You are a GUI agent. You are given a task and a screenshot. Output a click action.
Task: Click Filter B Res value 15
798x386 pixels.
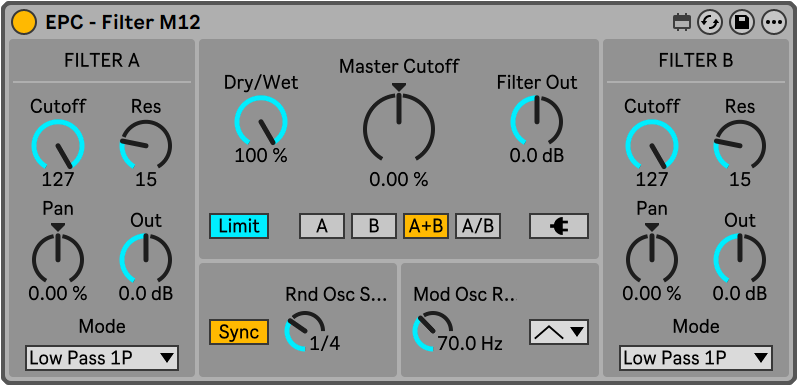coord(739,179)
